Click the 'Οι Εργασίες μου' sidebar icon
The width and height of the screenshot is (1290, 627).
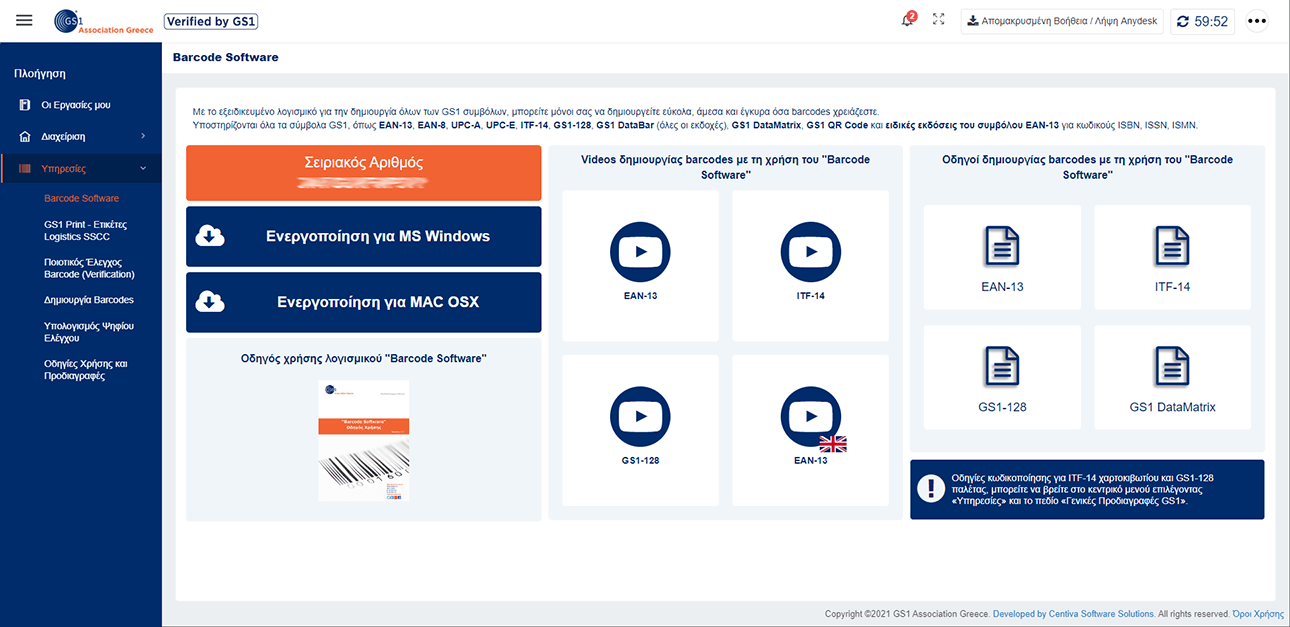pyautogui.click(x=25, y=105)
